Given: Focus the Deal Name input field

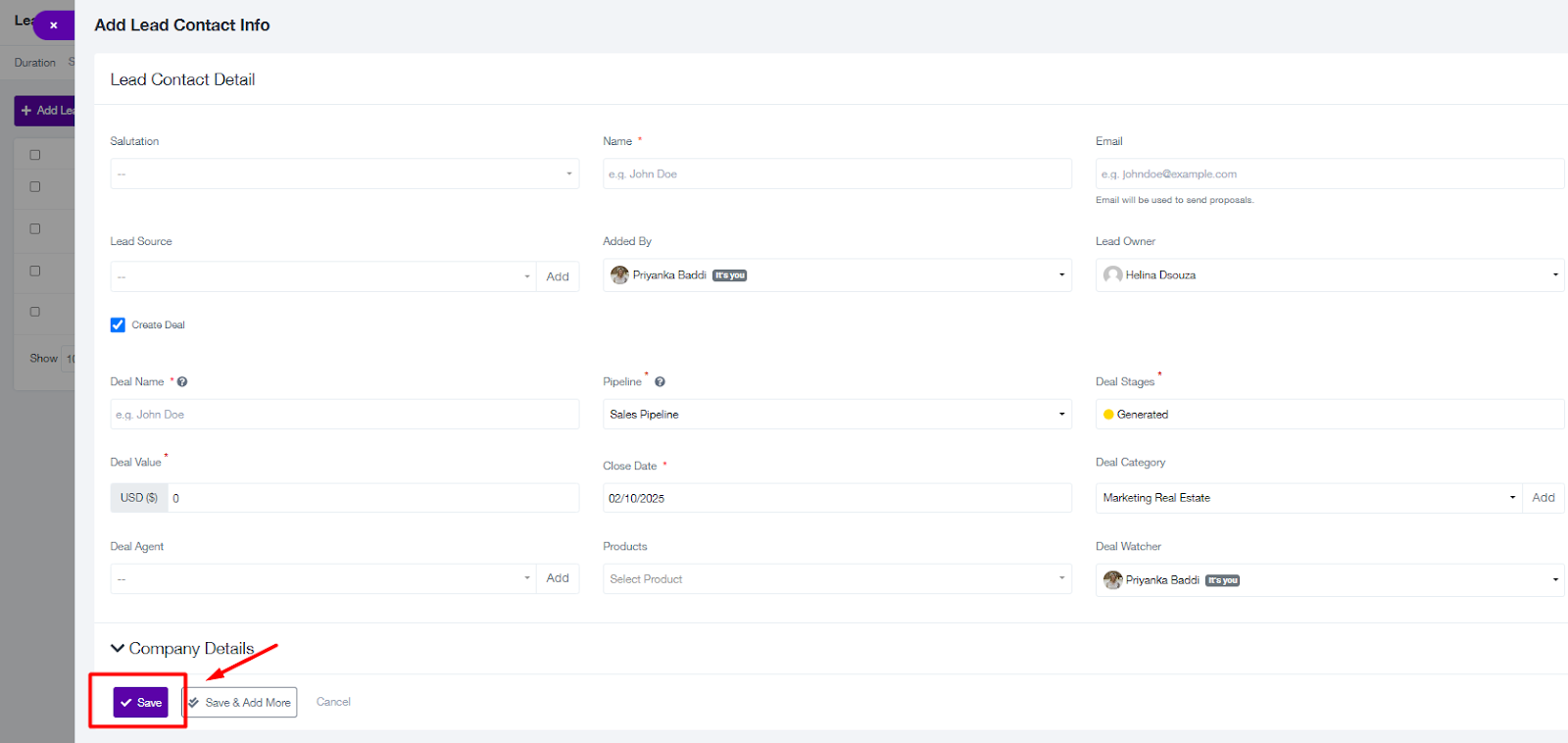Looking at the screenshot, I should [344, 415].
